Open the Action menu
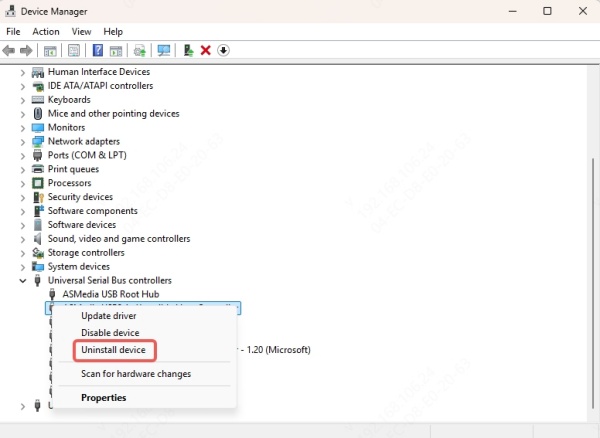The width and height of the screenshot is (600, 438). click(x=46, y=32)
